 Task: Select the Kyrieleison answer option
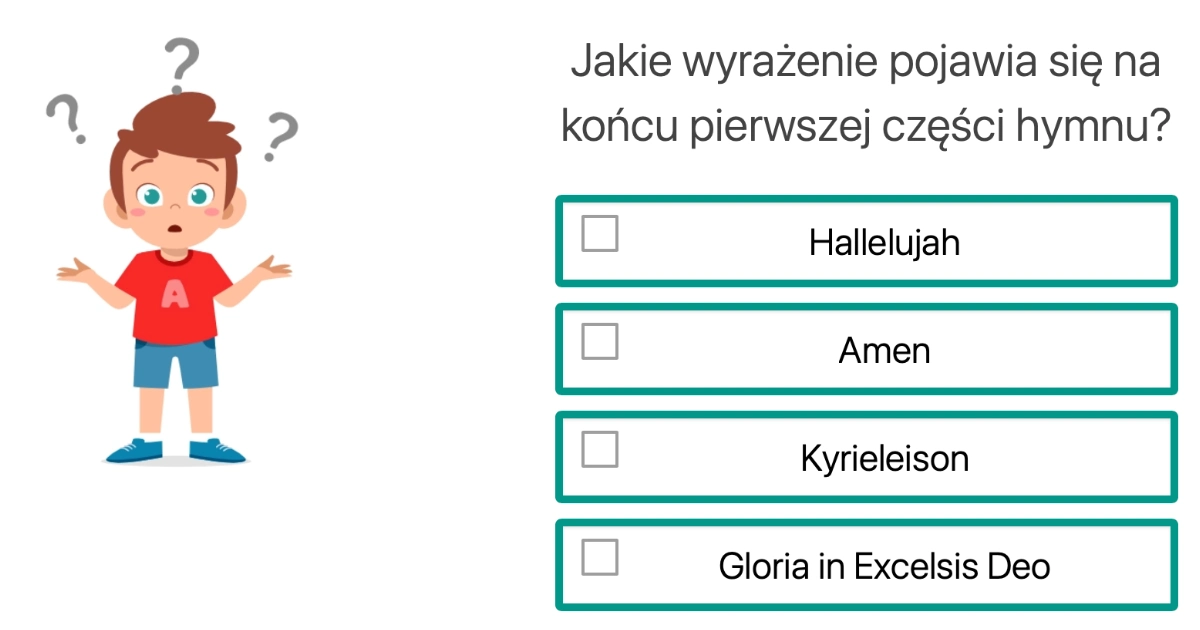865,457
